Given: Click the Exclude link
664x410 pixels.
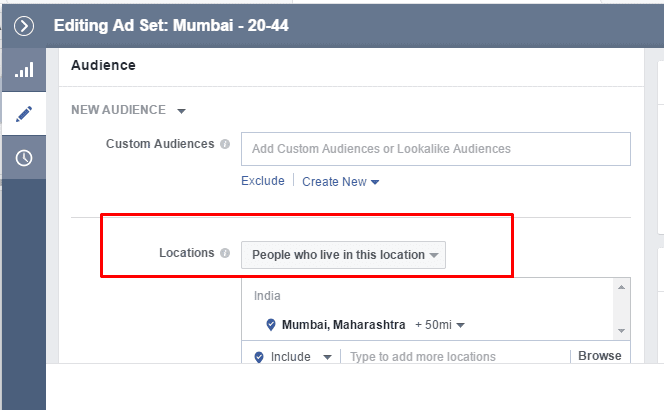Looking at the screenshot, I should click(x=263, y=181).
